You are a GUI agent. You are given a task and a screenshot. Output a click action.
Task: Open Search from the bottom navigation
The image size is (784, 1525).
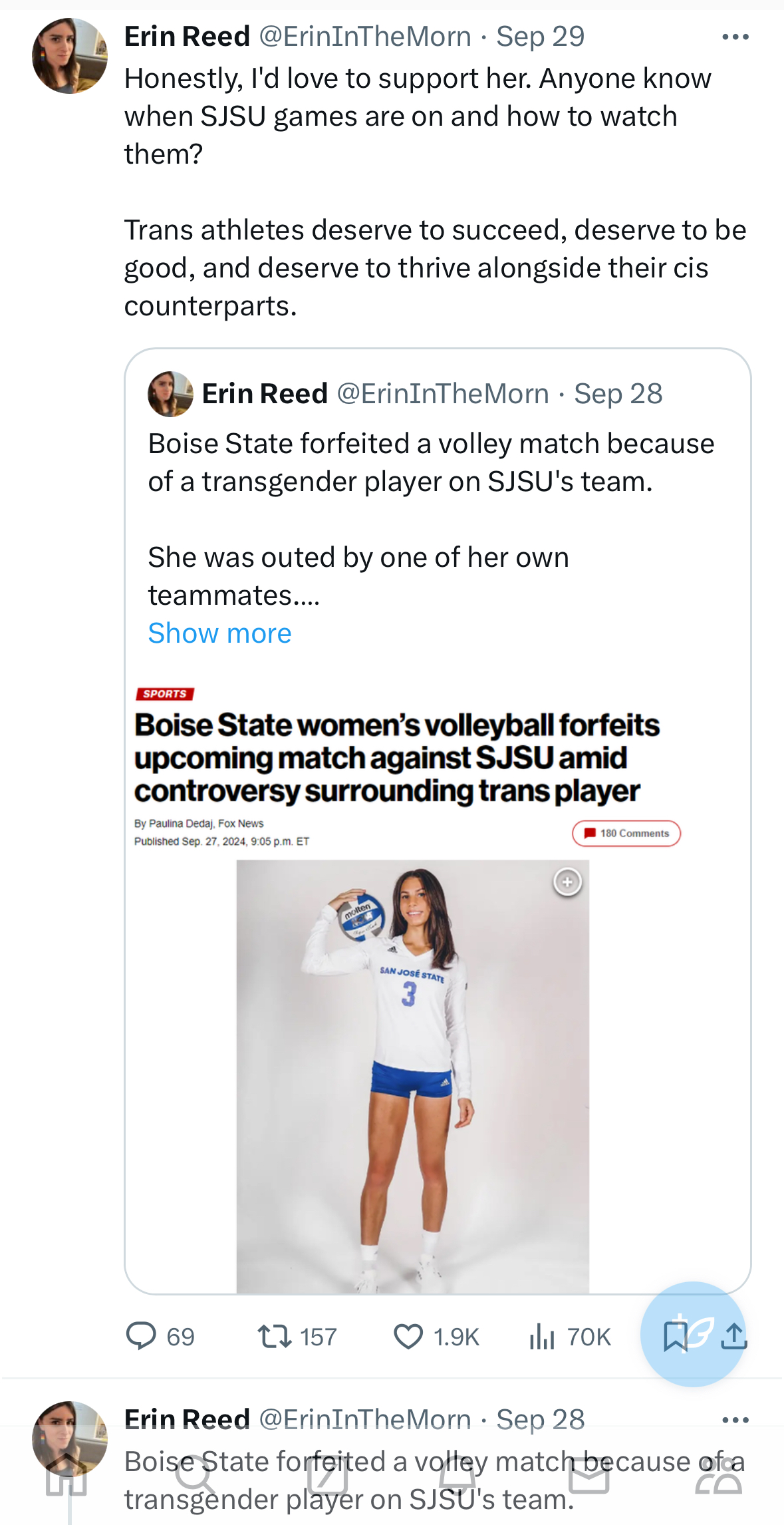195,1477
